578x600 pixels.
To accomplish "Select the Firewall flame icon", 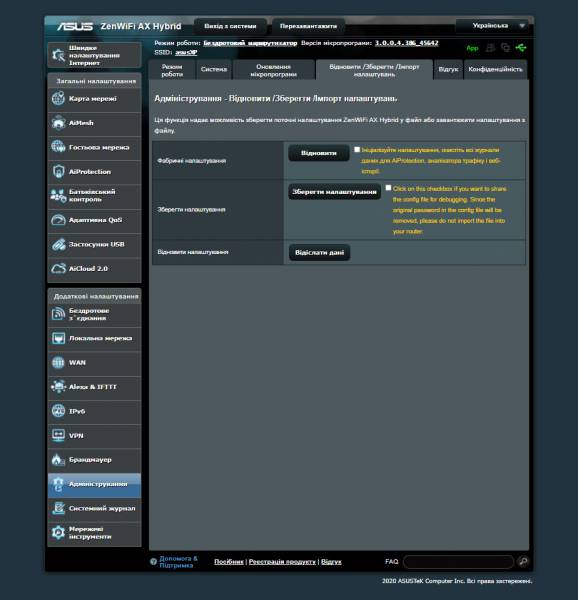I will coord(58,460).
